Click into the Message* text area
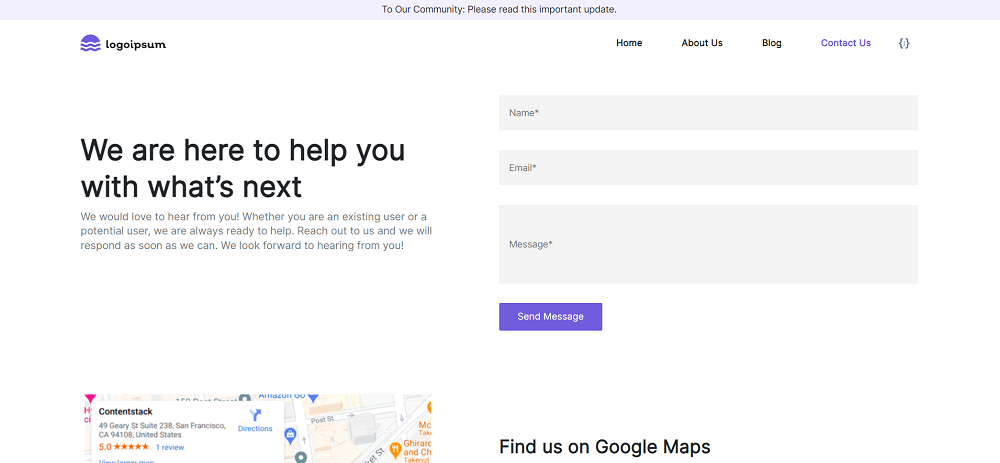This screenshot has height=463, width=1000. 708,244
